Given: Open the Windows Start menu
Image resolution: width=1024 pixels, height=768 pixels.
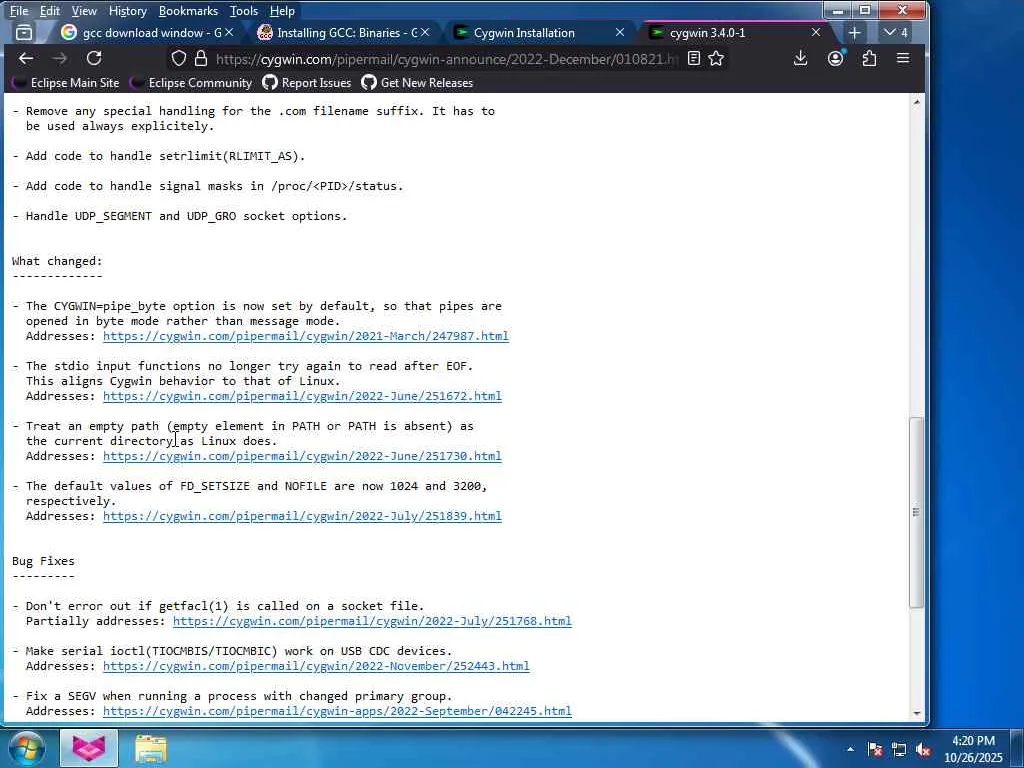Looking at the screenshot, I should click(x=26, y=748).
